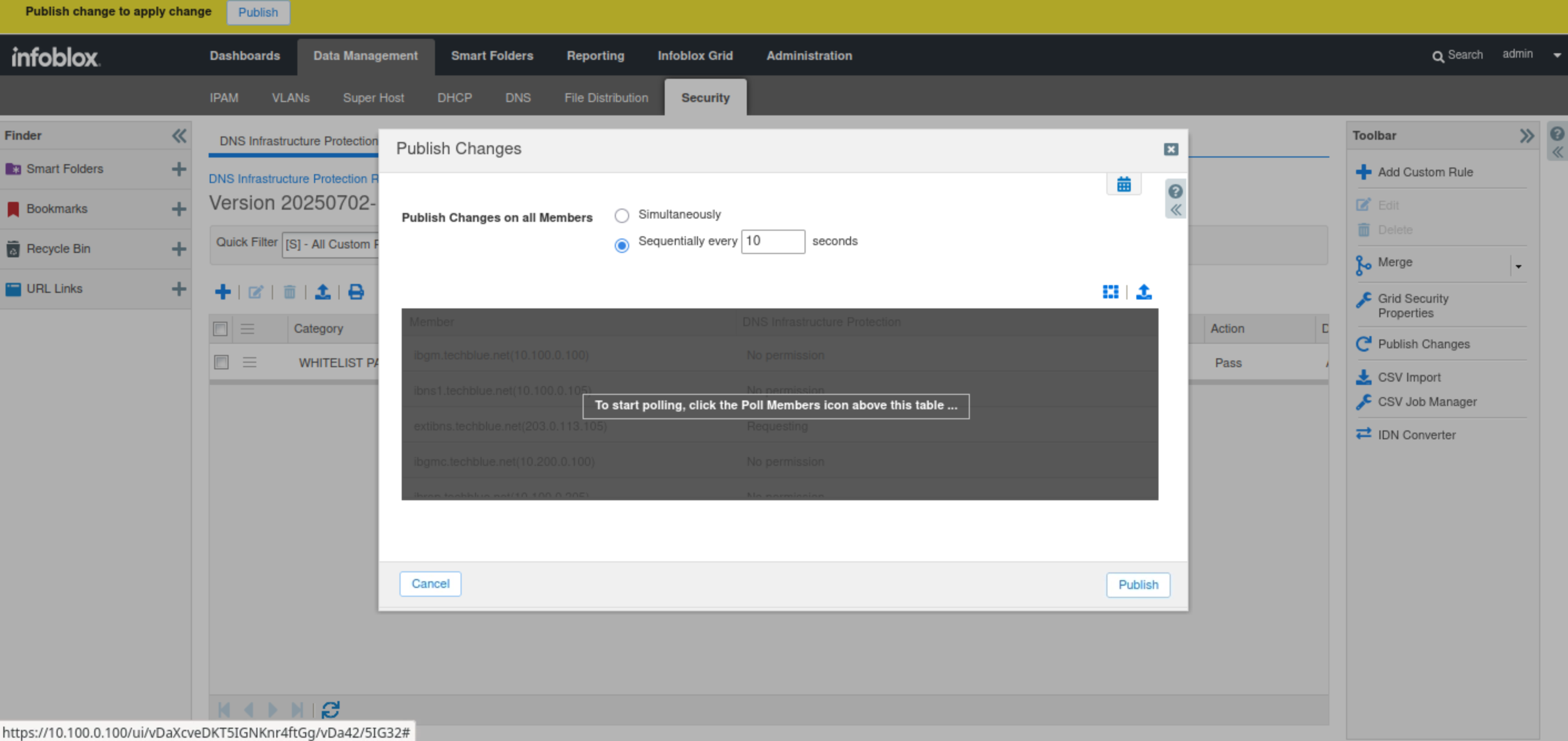Select the Simultaneously radio option
The image size is (1568, 741).
click(621, 215)
